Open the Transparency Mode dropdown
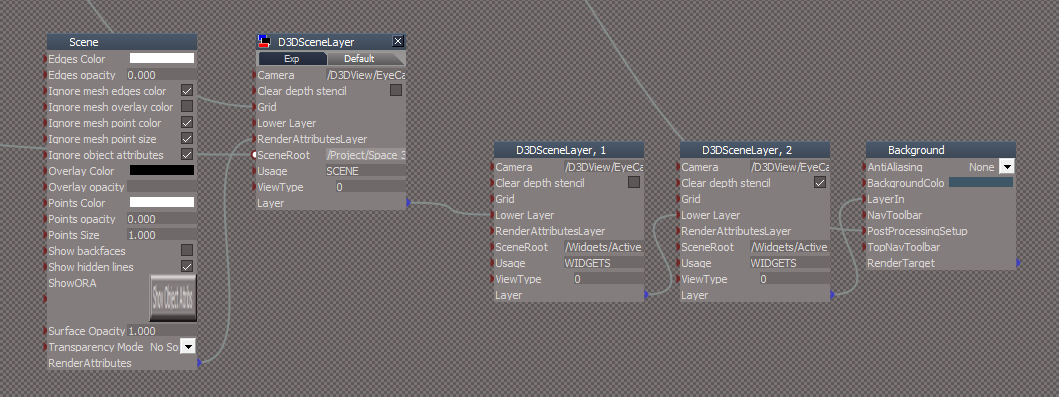 pos(188,347)
